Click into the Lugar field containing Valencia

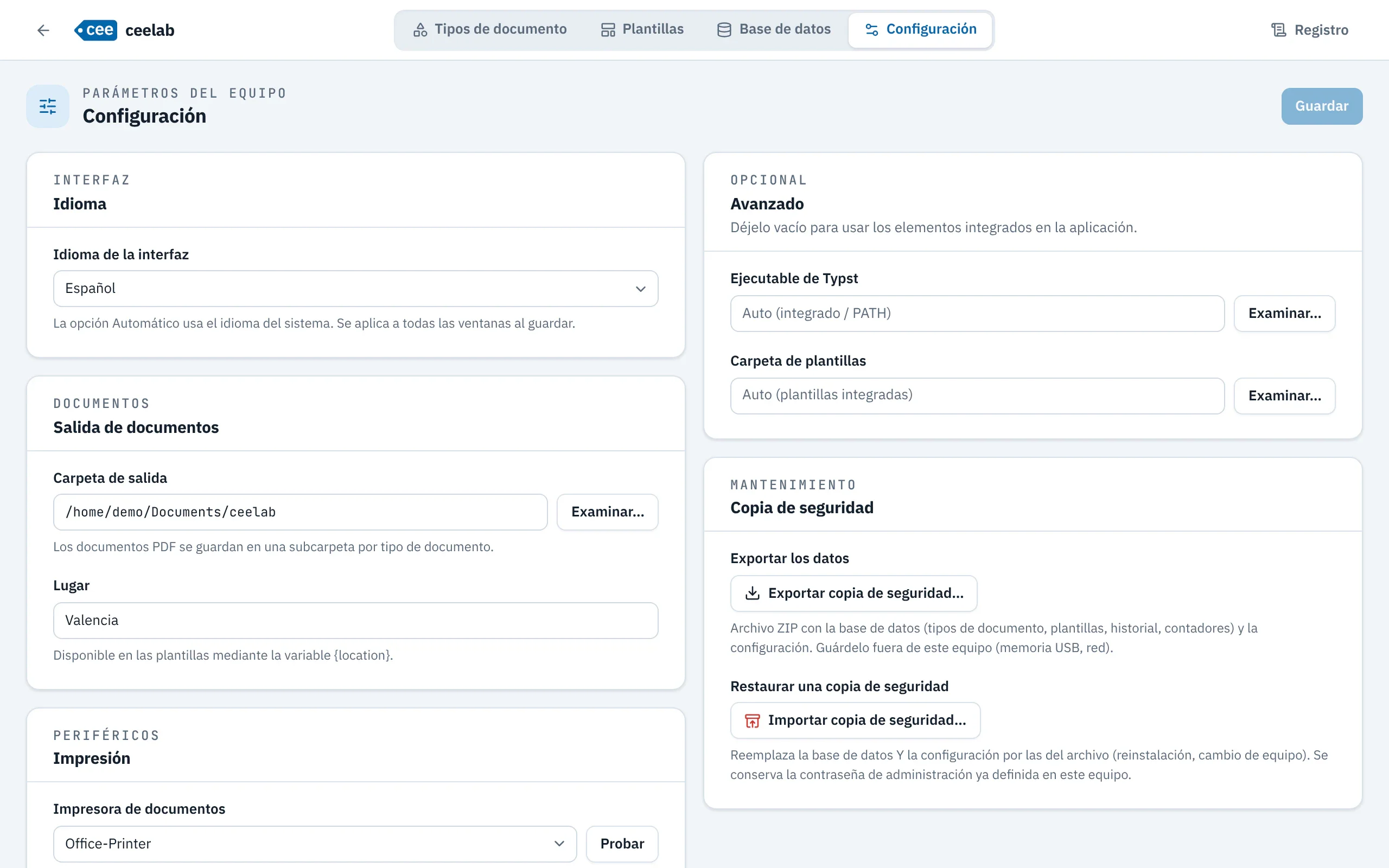click(x=355, y=620)
